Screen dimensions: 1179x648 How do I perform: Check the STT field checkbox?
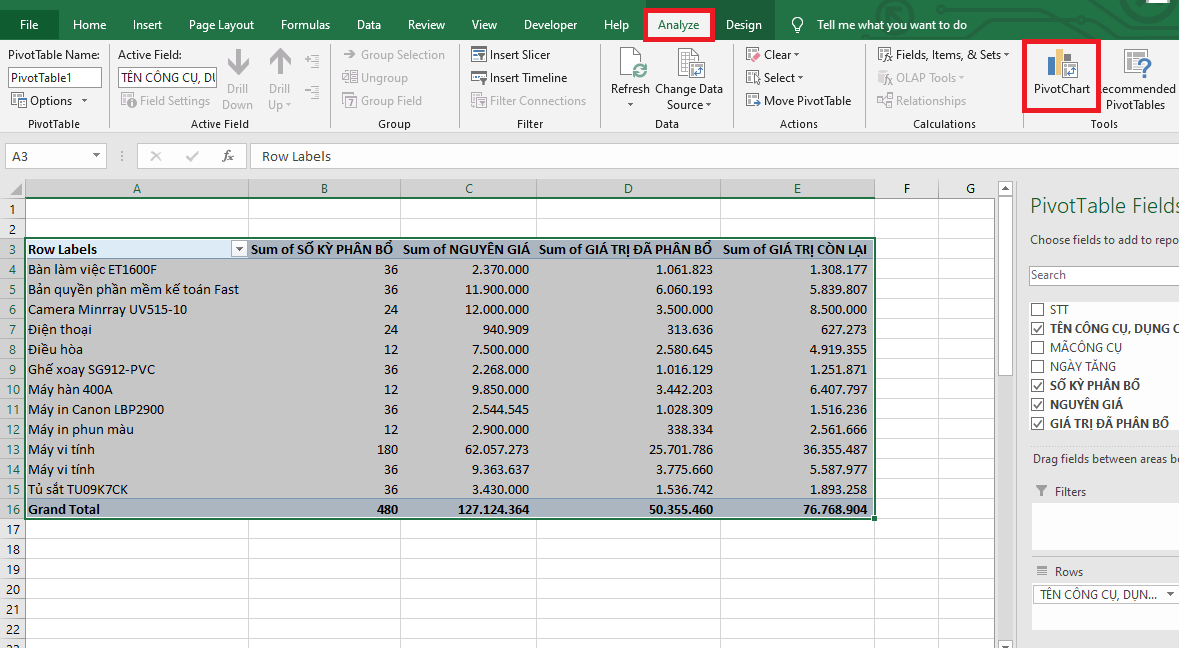1037,310
